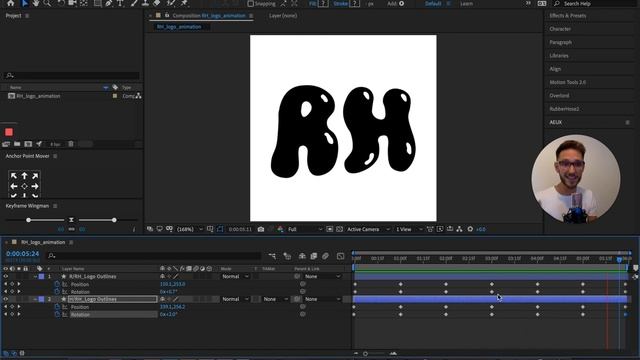Image resolution: width=640 pixels, height=360 pixels.
Task: Toggle layer 1 Position stopwatch
Action: pos(57,284)
